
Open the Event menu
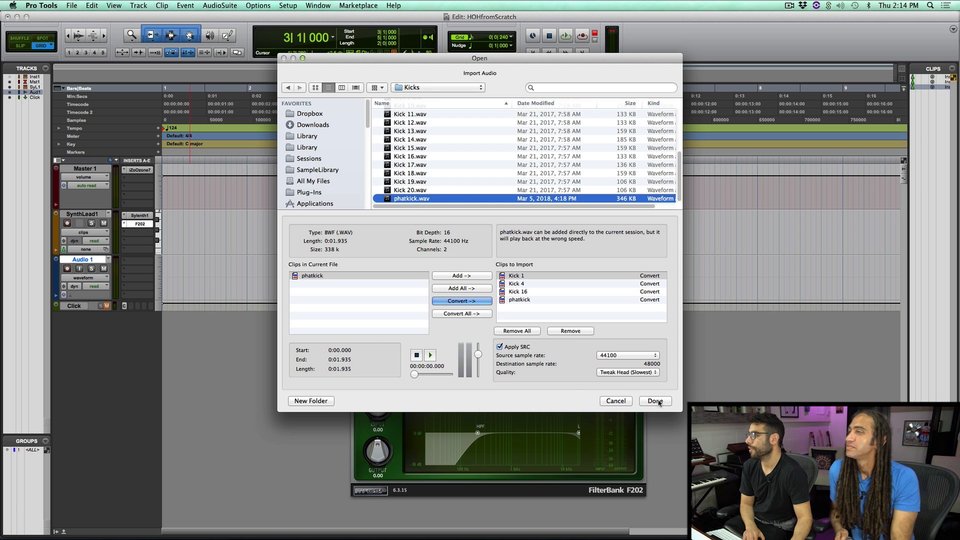(x=185, y=5)
